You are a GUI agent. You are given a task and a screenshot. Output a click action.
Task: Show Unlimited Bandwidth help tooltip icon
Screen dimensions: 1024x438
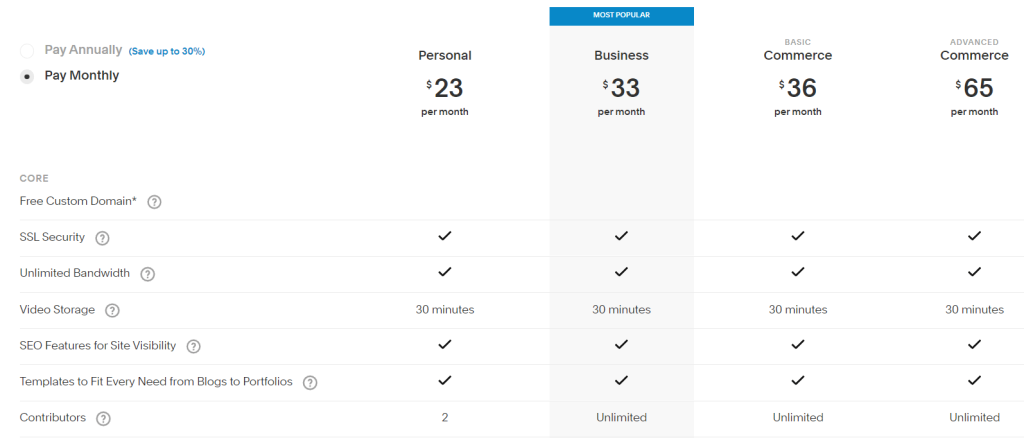click(x=148, y=274)
